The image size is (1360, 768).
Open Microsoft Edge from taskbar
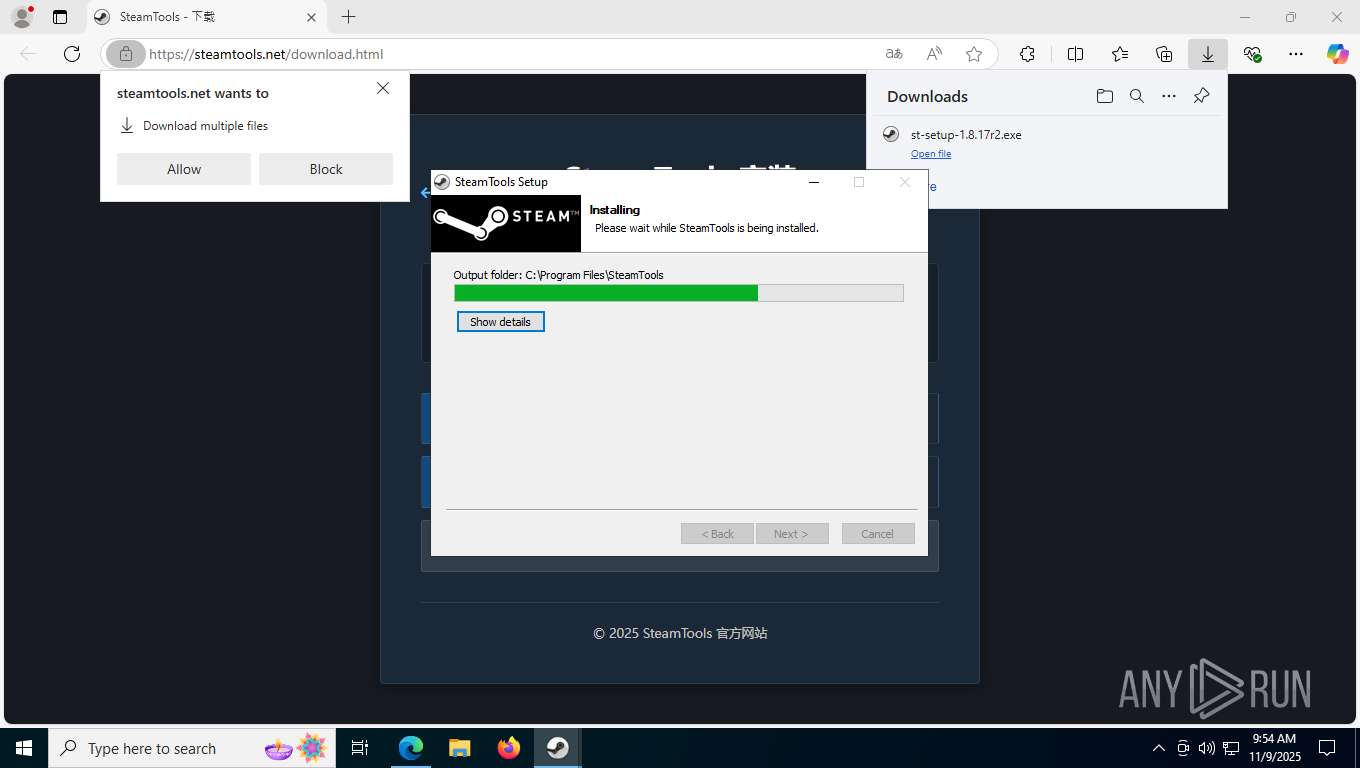(411, 748)
